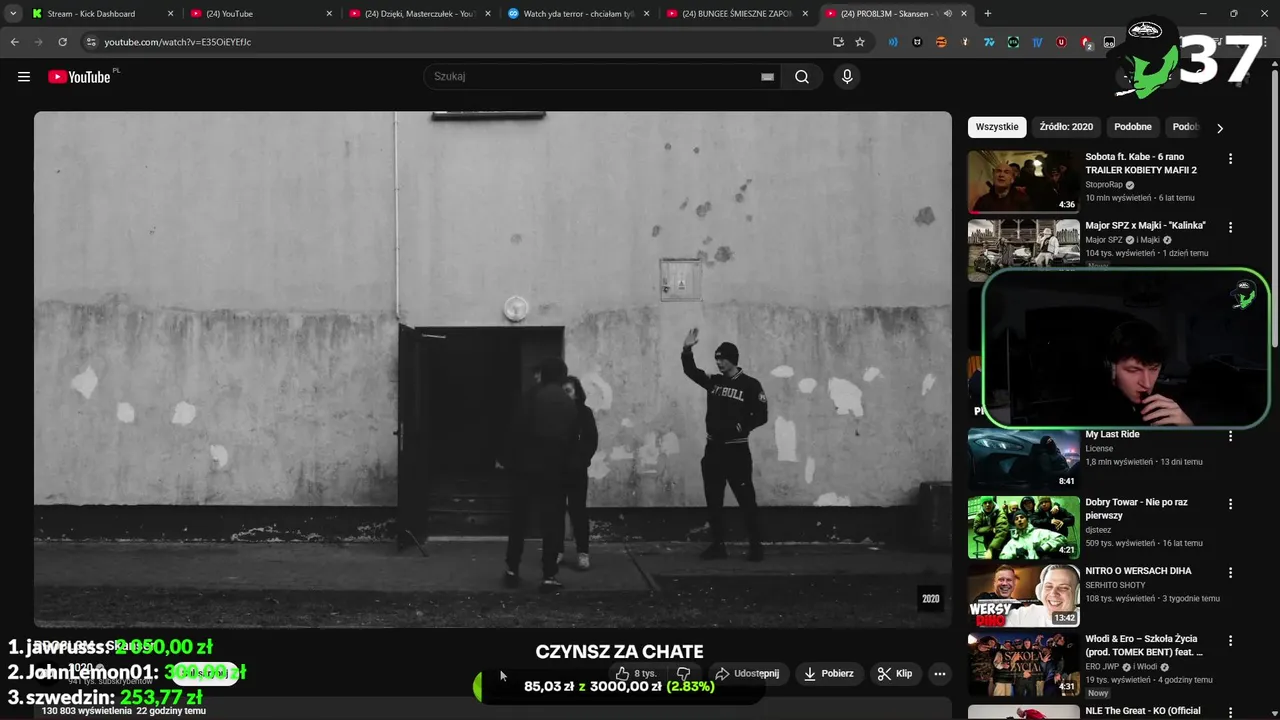This screenshot has height=720, width=1280.
Task: Open a new browser tab
Action: coord(988,14)
